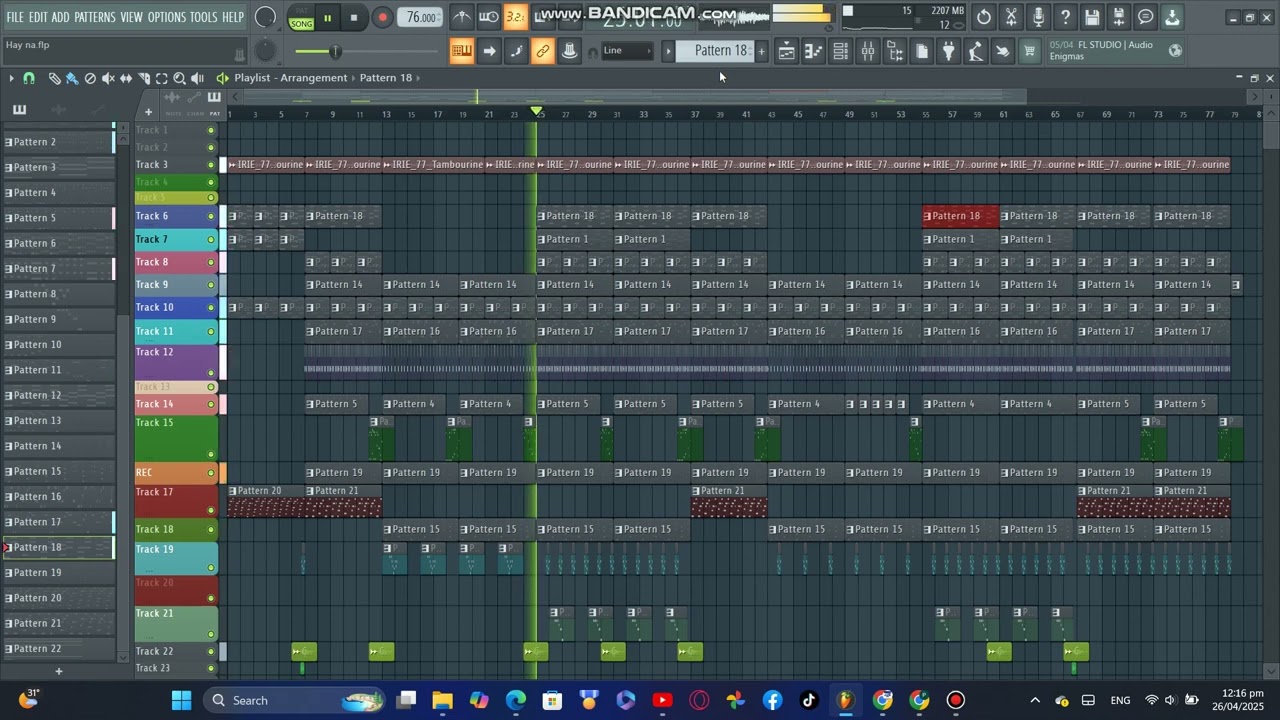Toggle the playlist snap magnet

tap(29, 78)
